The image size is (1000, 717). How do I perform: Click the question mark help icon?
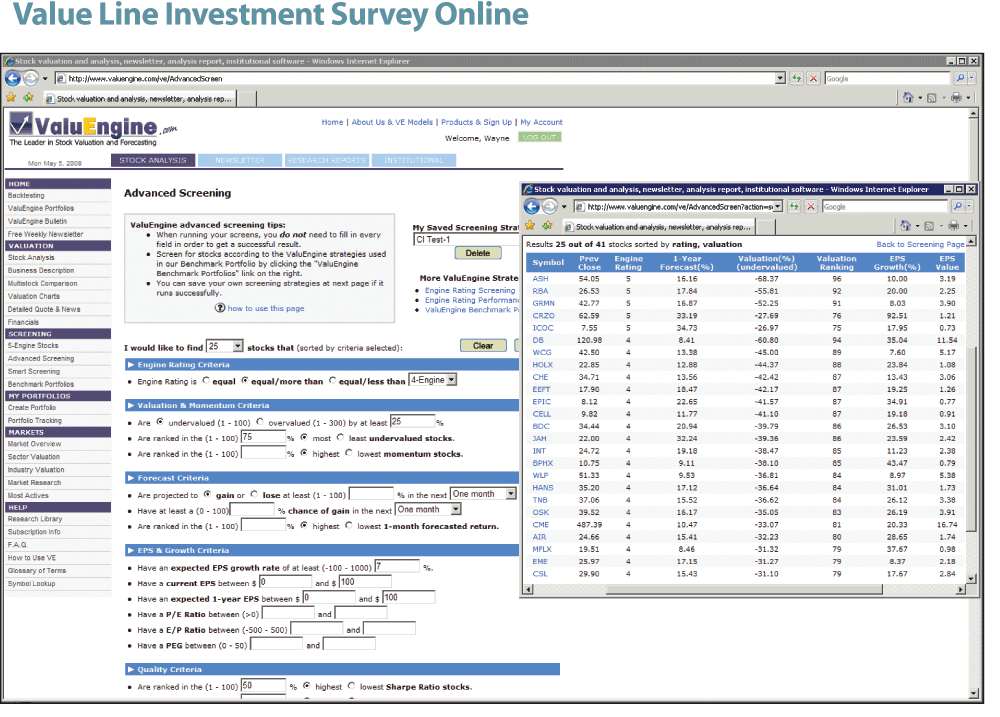coord(220,308)
